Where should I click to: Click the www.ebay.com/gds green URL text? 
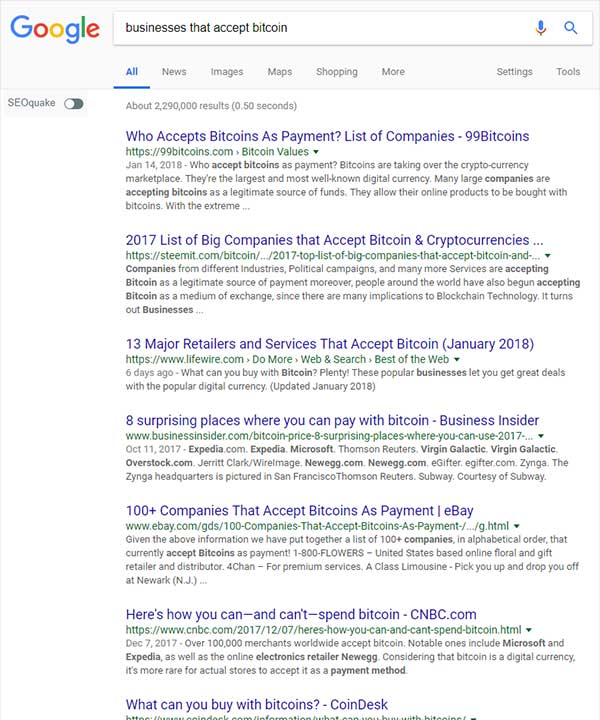317,526
